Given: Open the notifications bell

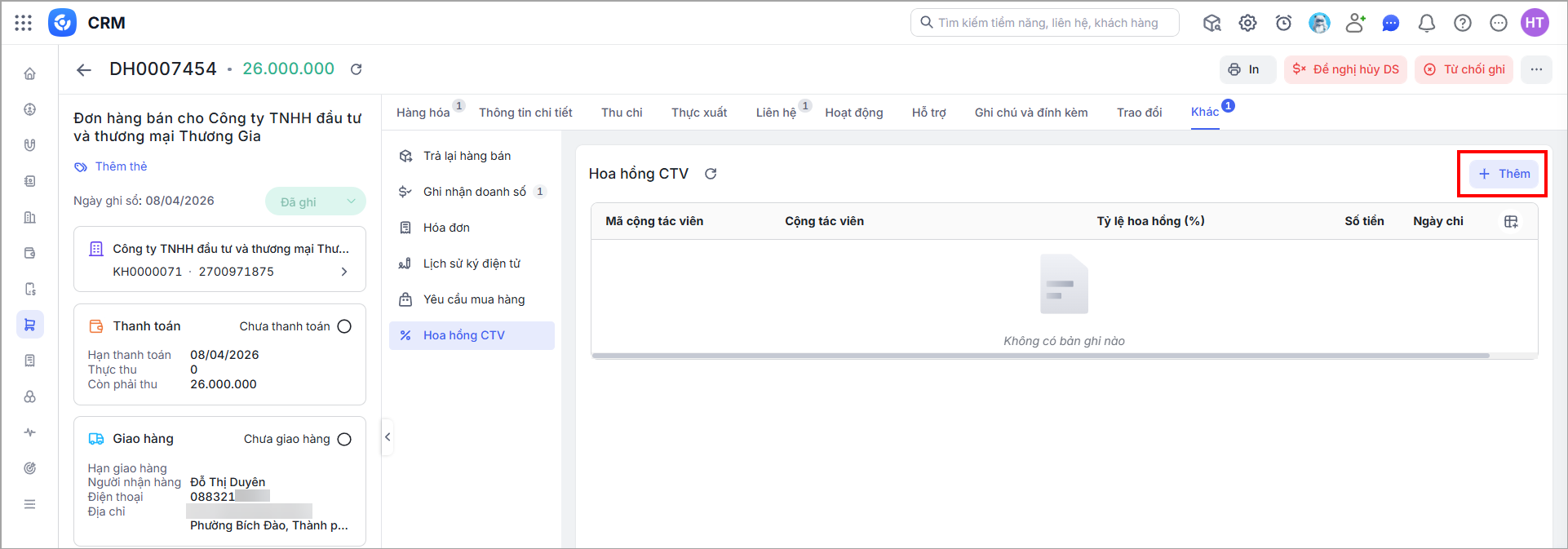Looking at the screenshot, I should (1426, 23).
